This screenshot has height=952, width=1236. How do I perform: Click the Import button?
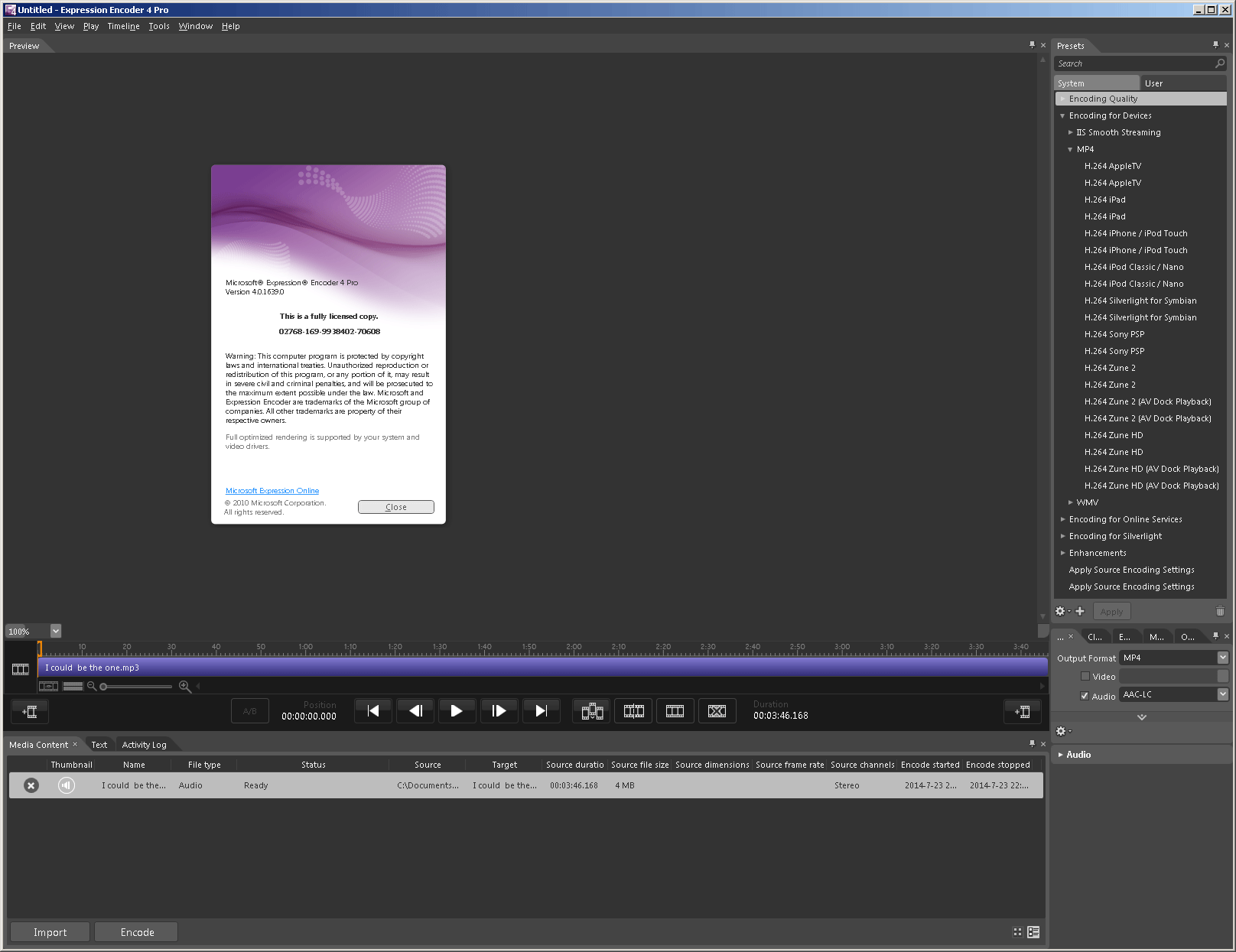(50, 932)
